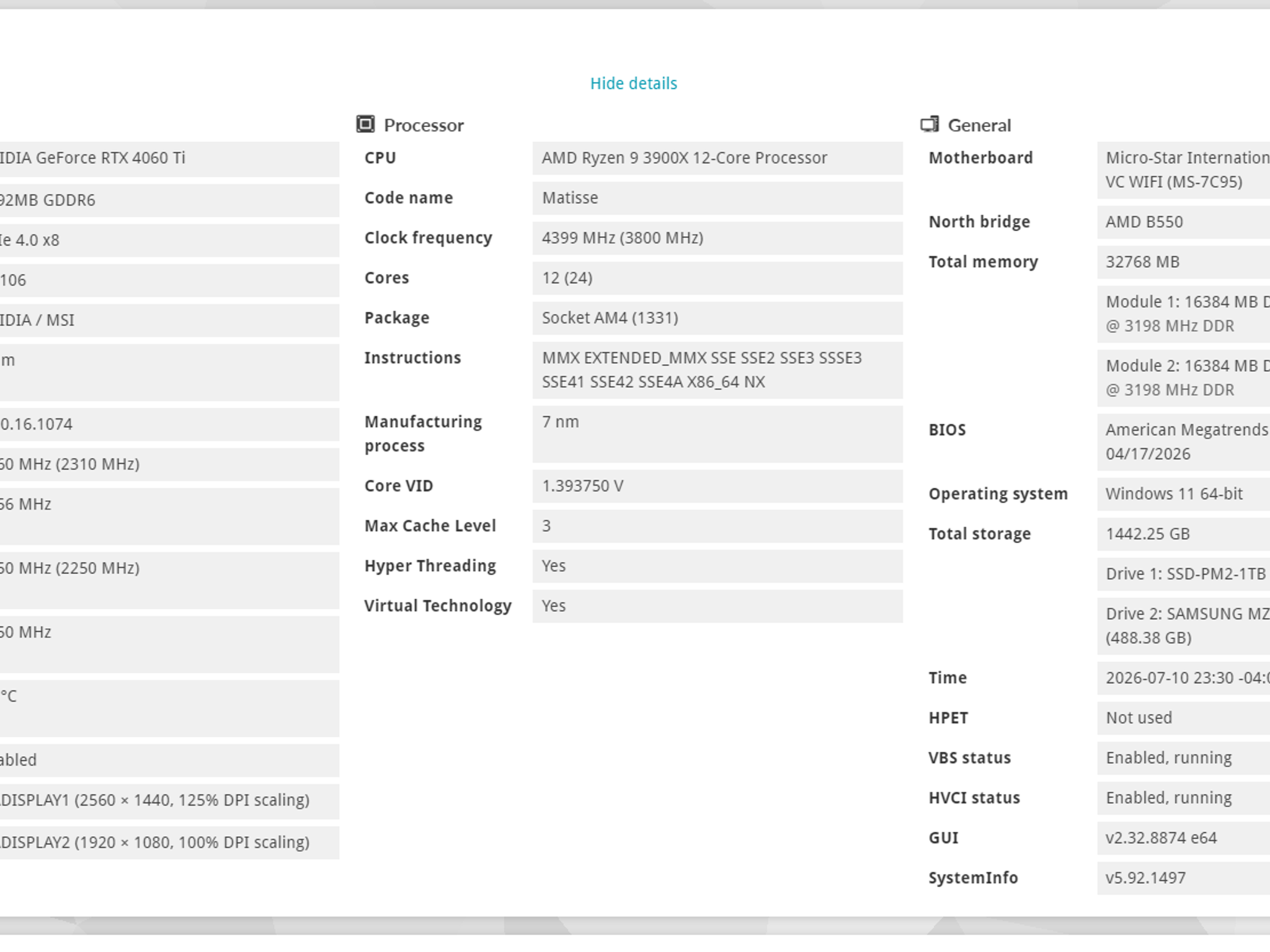Click the 7 nm manufacturing process value
1270x952 pixels.
pos(717,434)
